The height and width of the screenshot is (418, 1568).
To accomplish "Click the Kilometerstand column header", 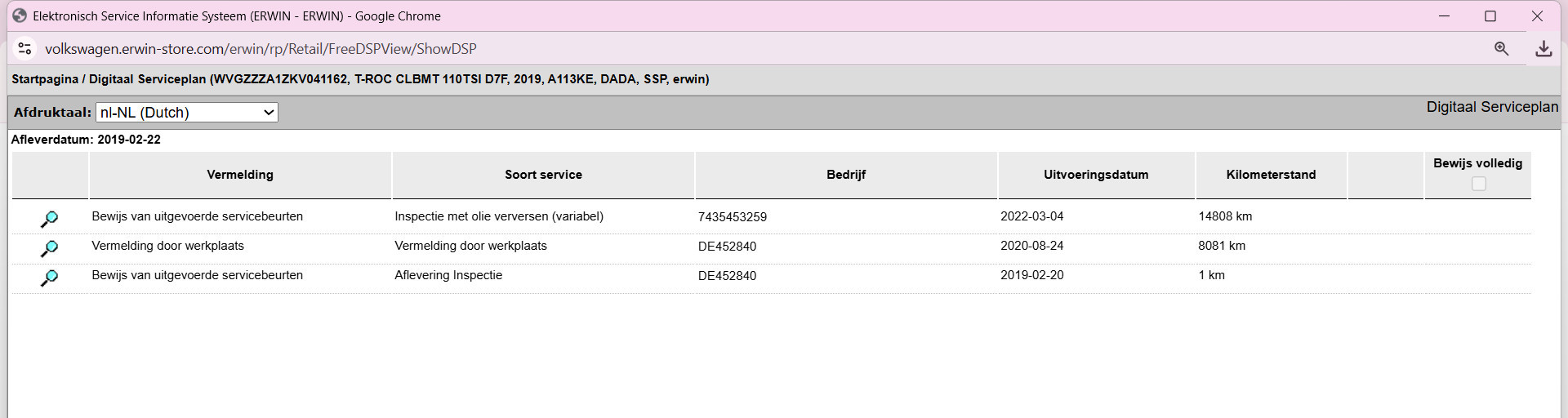I will click(1271, 175).
